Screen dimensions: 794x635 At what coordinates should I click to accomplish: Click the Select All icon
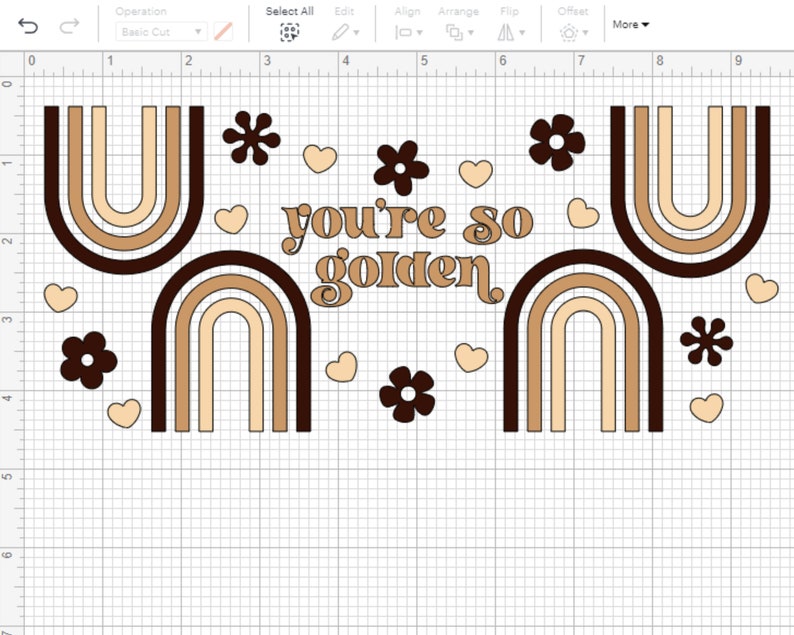click(290, 32)
